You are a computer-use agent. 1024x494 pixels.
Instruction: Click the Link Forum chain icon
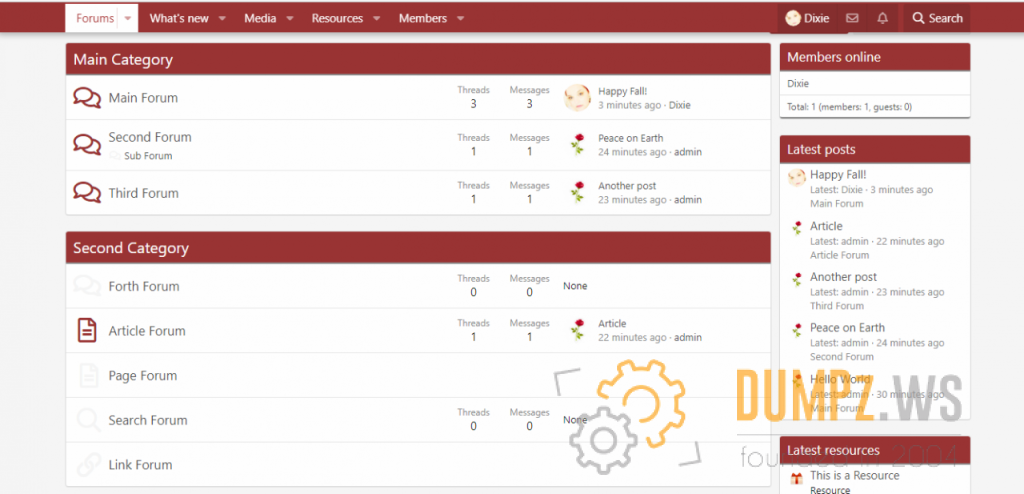[87, 465]
